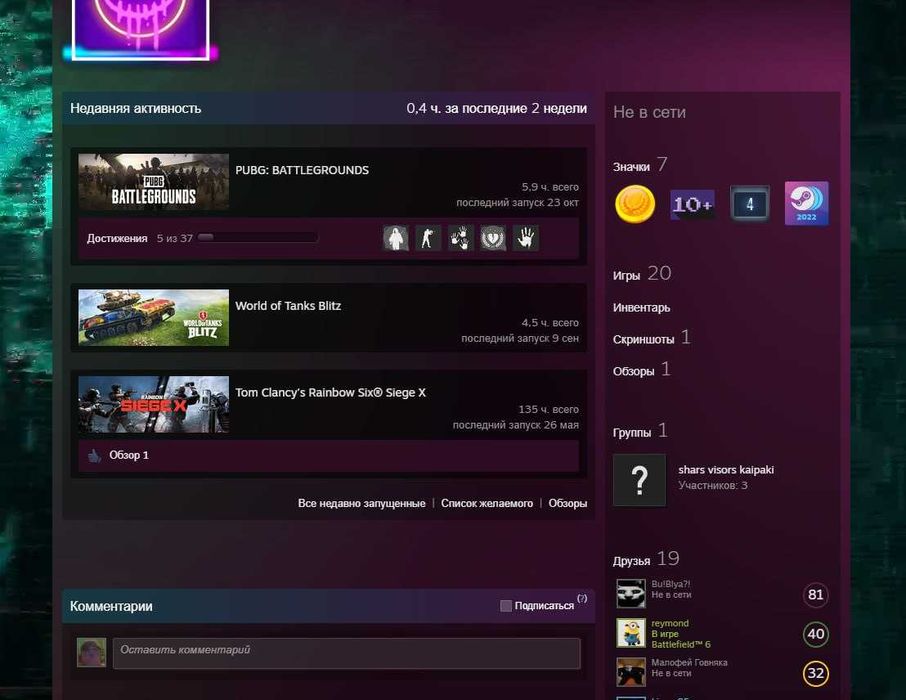Open the PUBG achievement icon with broken heart wreath
The width and height of the screenshot is (906, 700).
(493, 238)
